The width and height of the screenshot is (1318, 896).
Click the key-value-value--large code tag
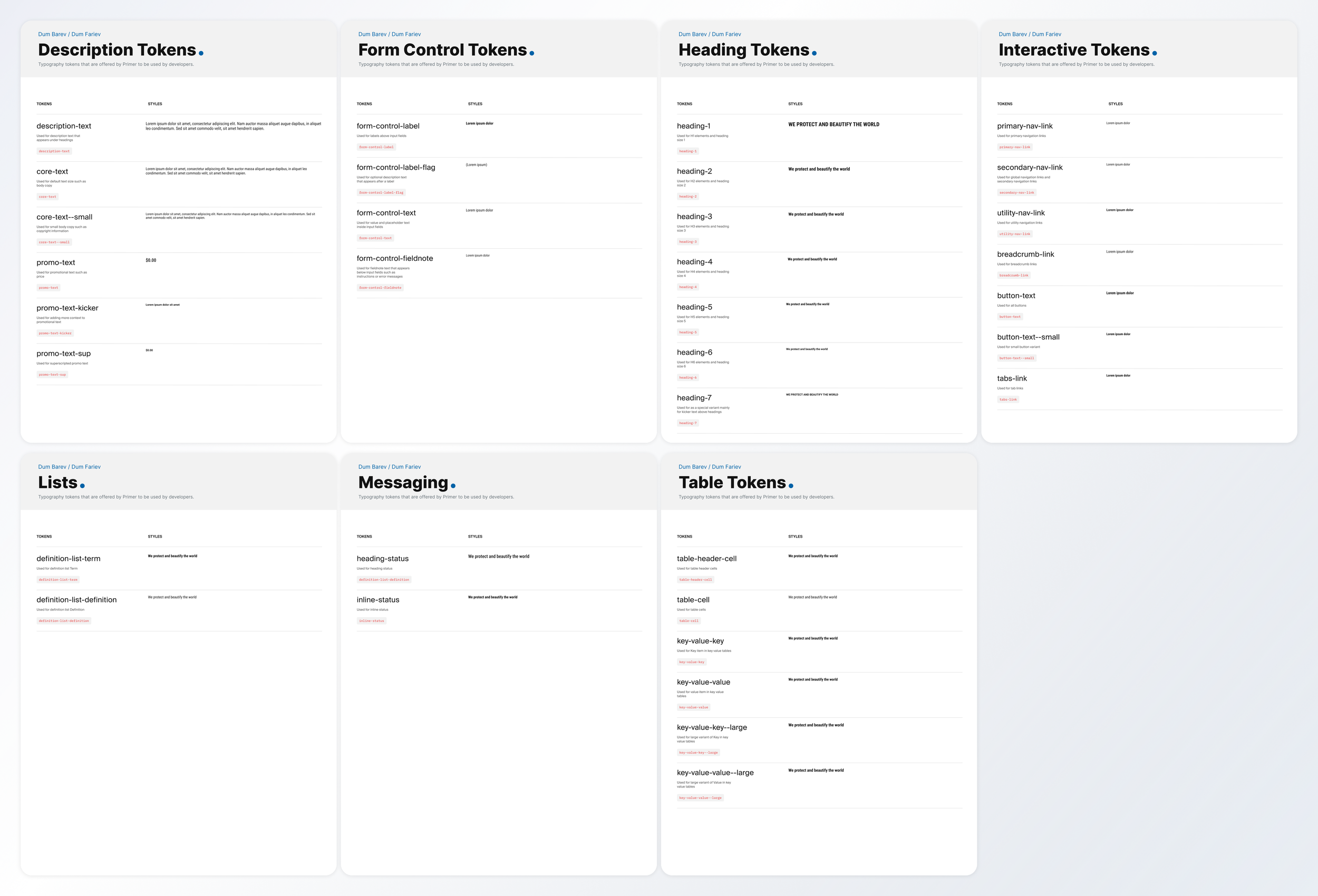pos(700,798)
